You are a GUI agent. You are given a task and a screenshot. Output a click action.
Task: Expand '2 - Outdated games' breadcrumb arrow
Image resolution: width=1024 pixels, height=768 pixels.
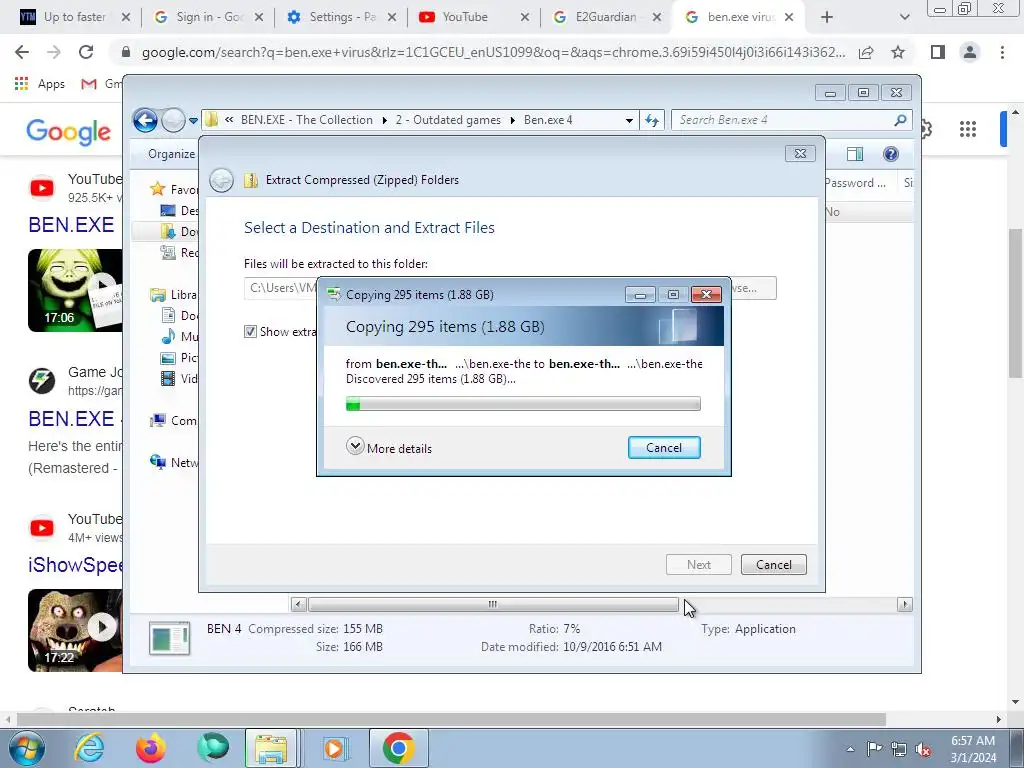coord(513,120)
